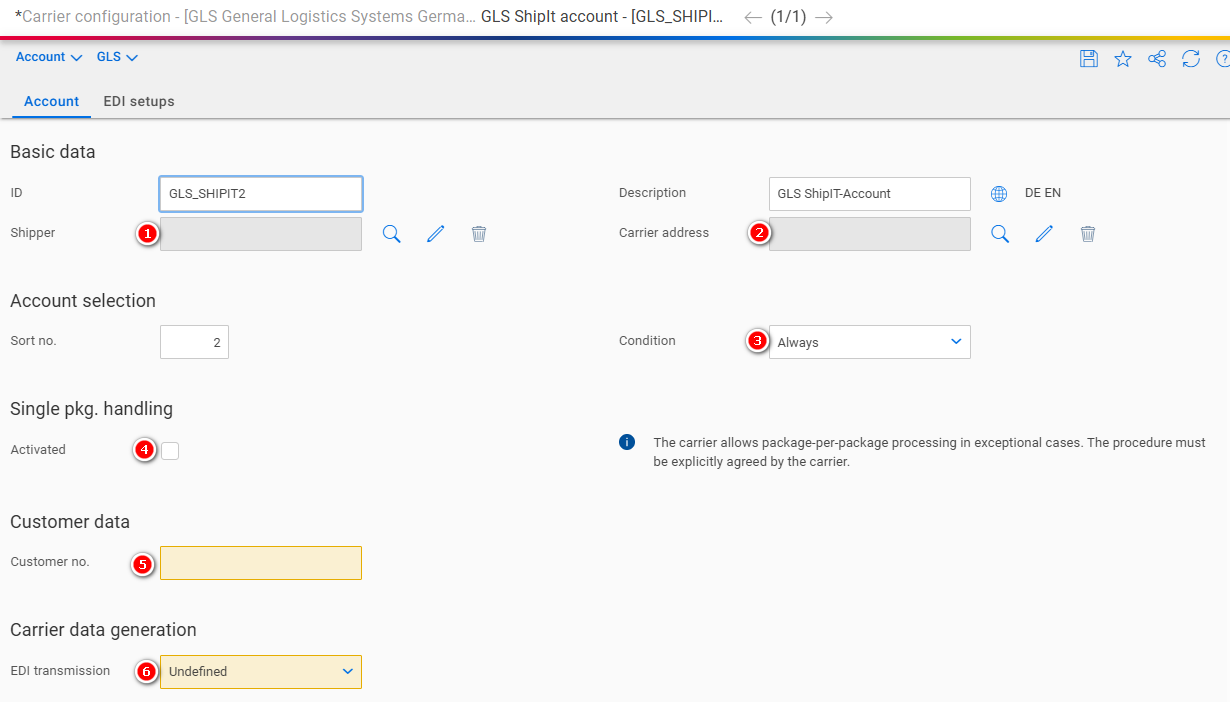Image resolution: width=1230 pixels, height=702 pixels.
Task: Click the Refresh icon in toolbar
Action: tap(1191, 59)
